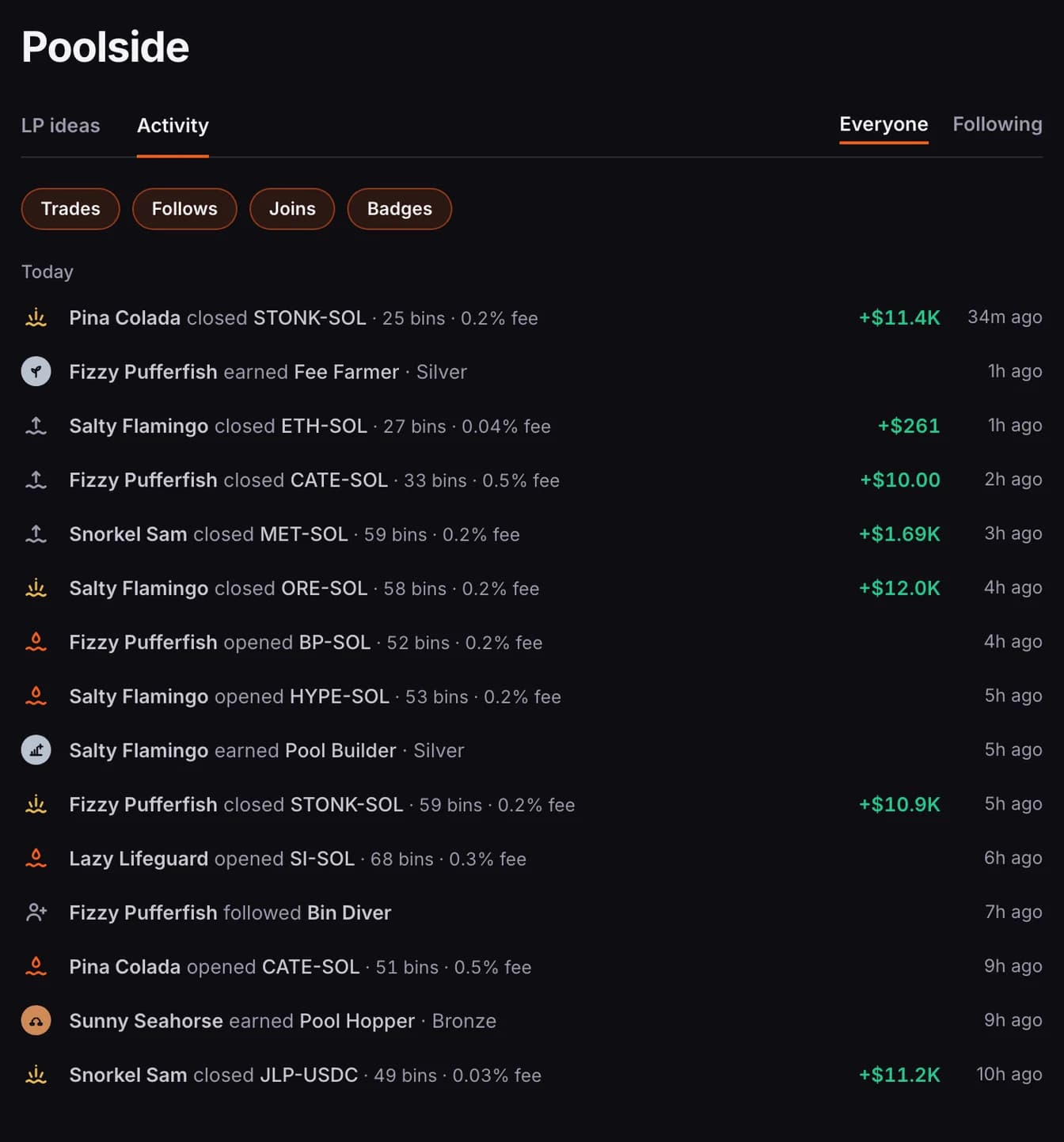Switch to the LP ideas tab
The image size is (1064, 1142).
coord(61,126)
